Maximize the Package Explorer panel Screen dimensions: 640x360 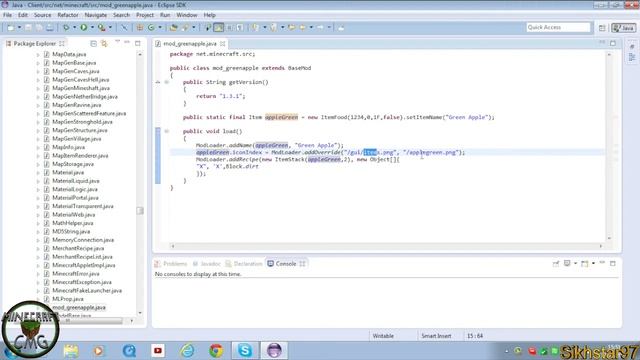[x=138, y=43]
